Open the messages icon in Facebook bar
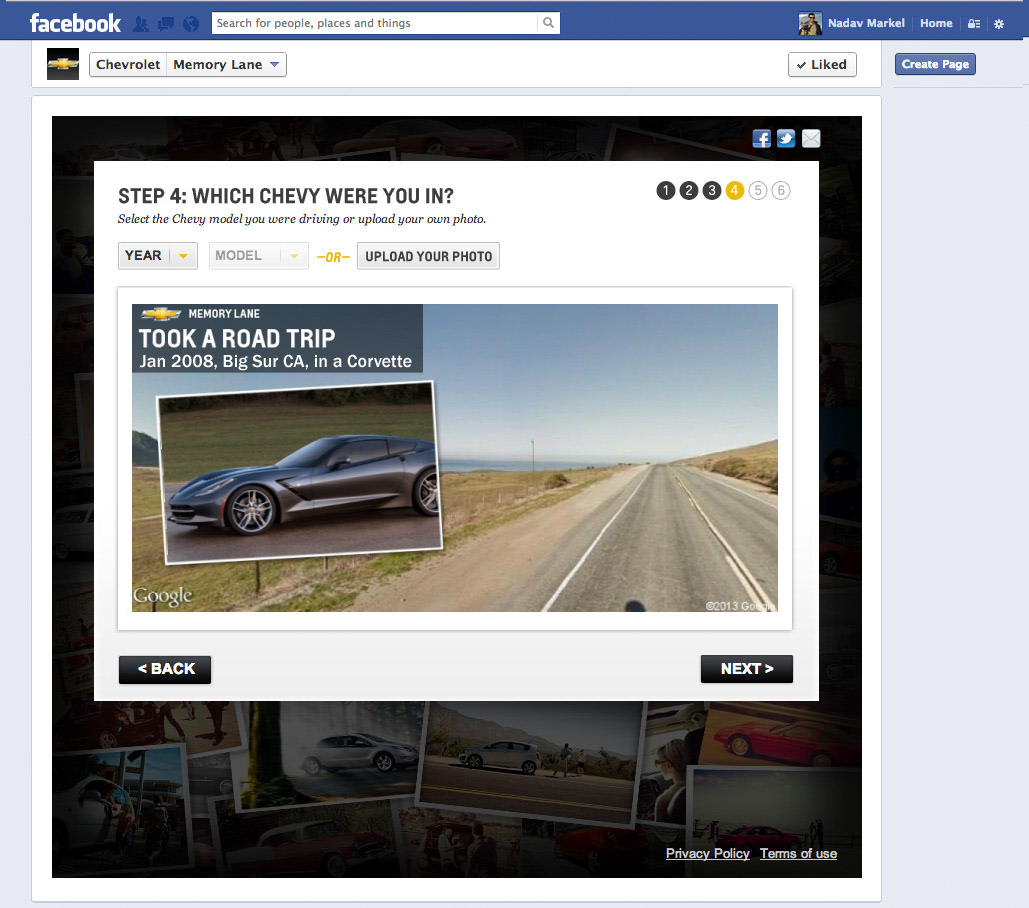Image resolution: width=1029 pixels, height=908 pixels. pyautogui.click(x=166, y=24)
